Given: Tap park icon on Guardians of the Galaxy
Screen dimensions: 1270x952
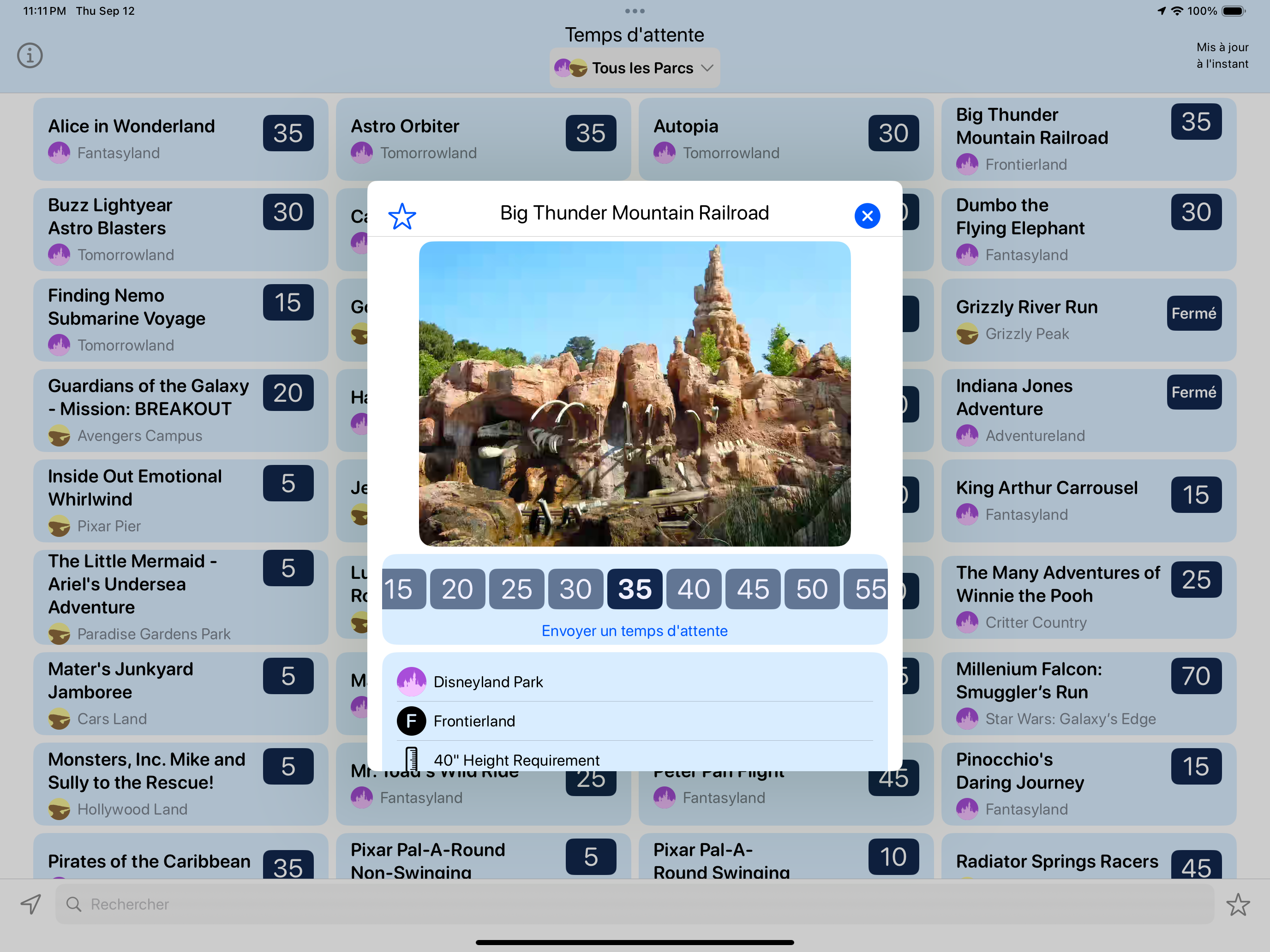Looking at the screenshot, I should [59, 435].
